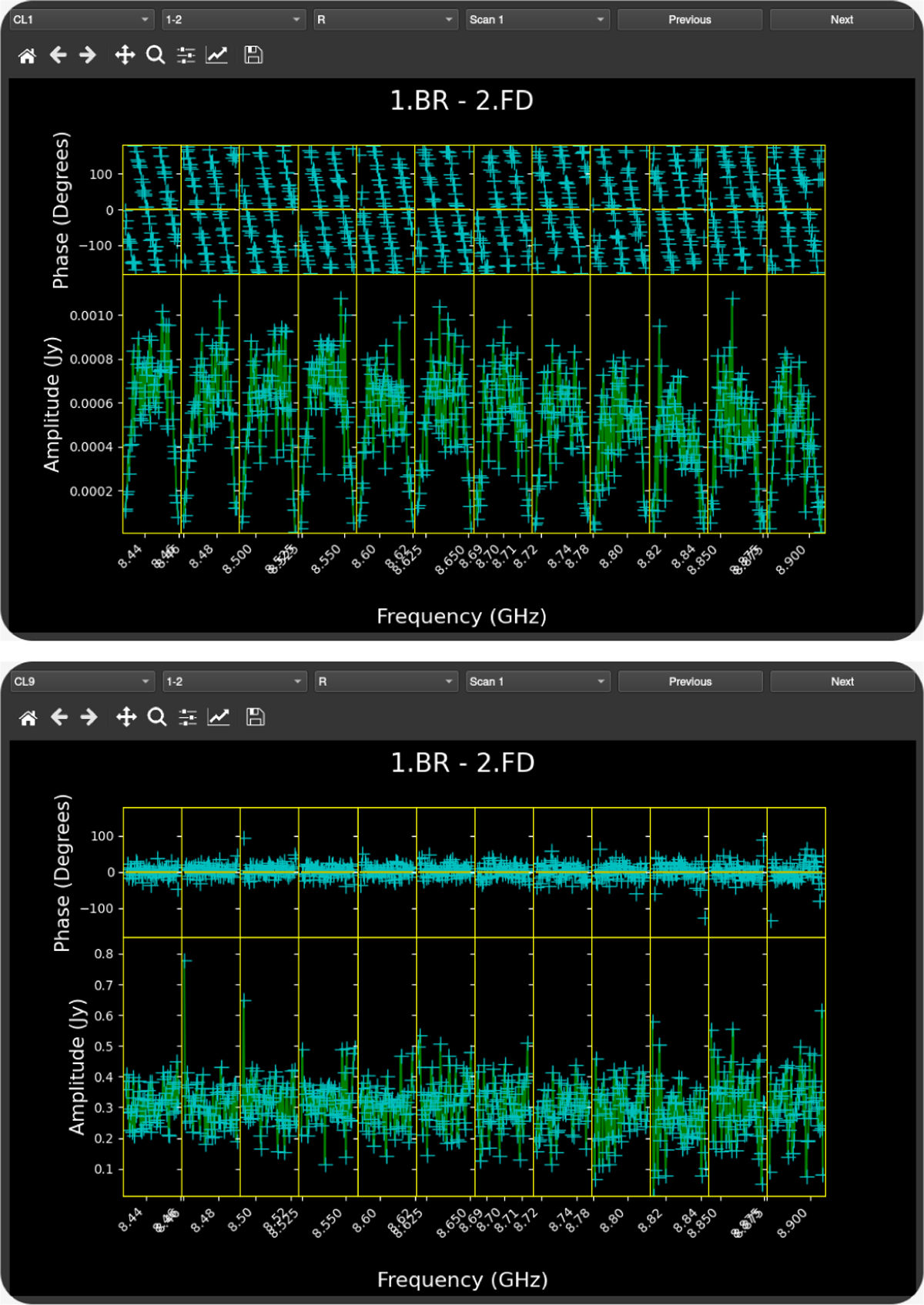The width and height of the screenshot is (924, 1305).
Task: Open the CL1 calibration table dropdown
Action: click(x=81, y=20)
